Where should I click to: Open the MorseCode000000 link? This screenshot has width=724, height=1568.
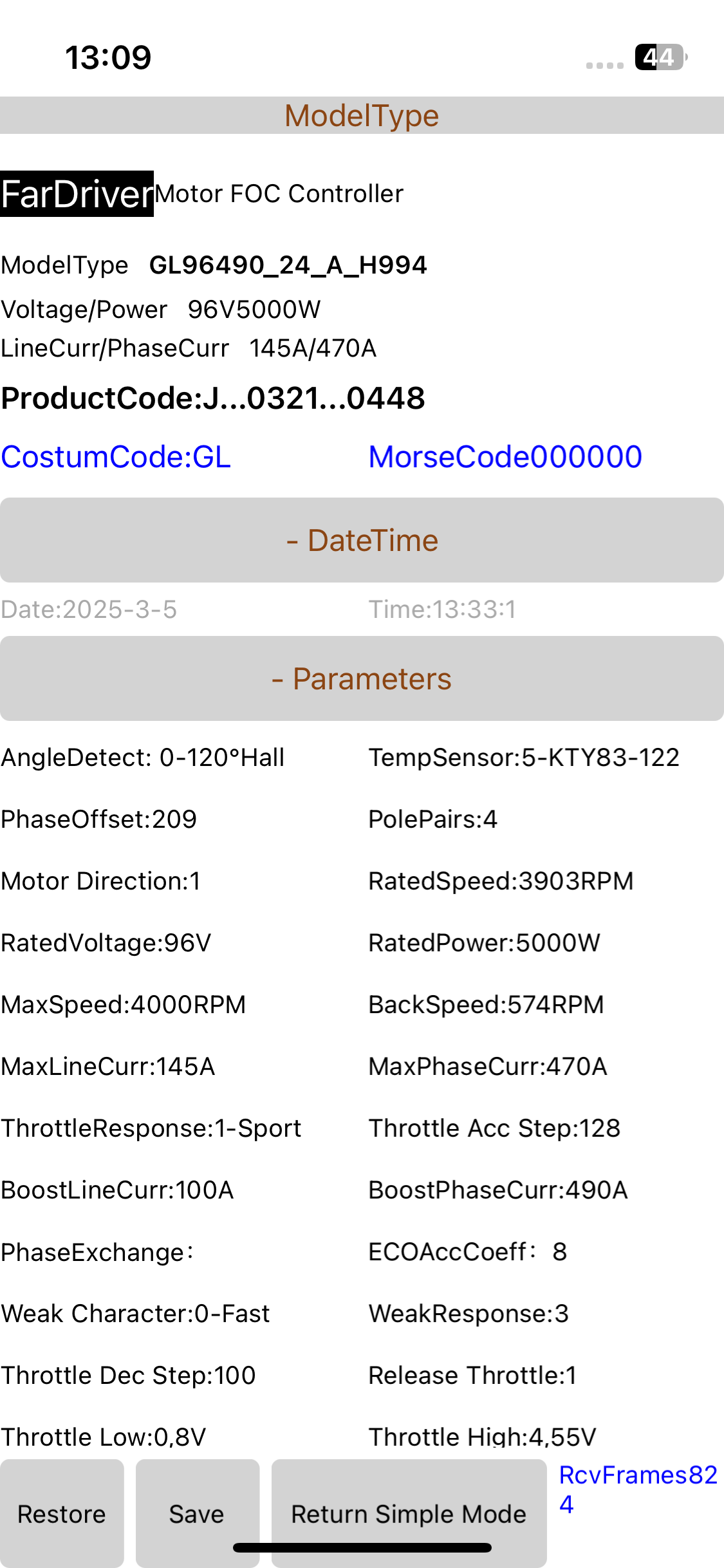pyautogui.click(x=505, y=457)
